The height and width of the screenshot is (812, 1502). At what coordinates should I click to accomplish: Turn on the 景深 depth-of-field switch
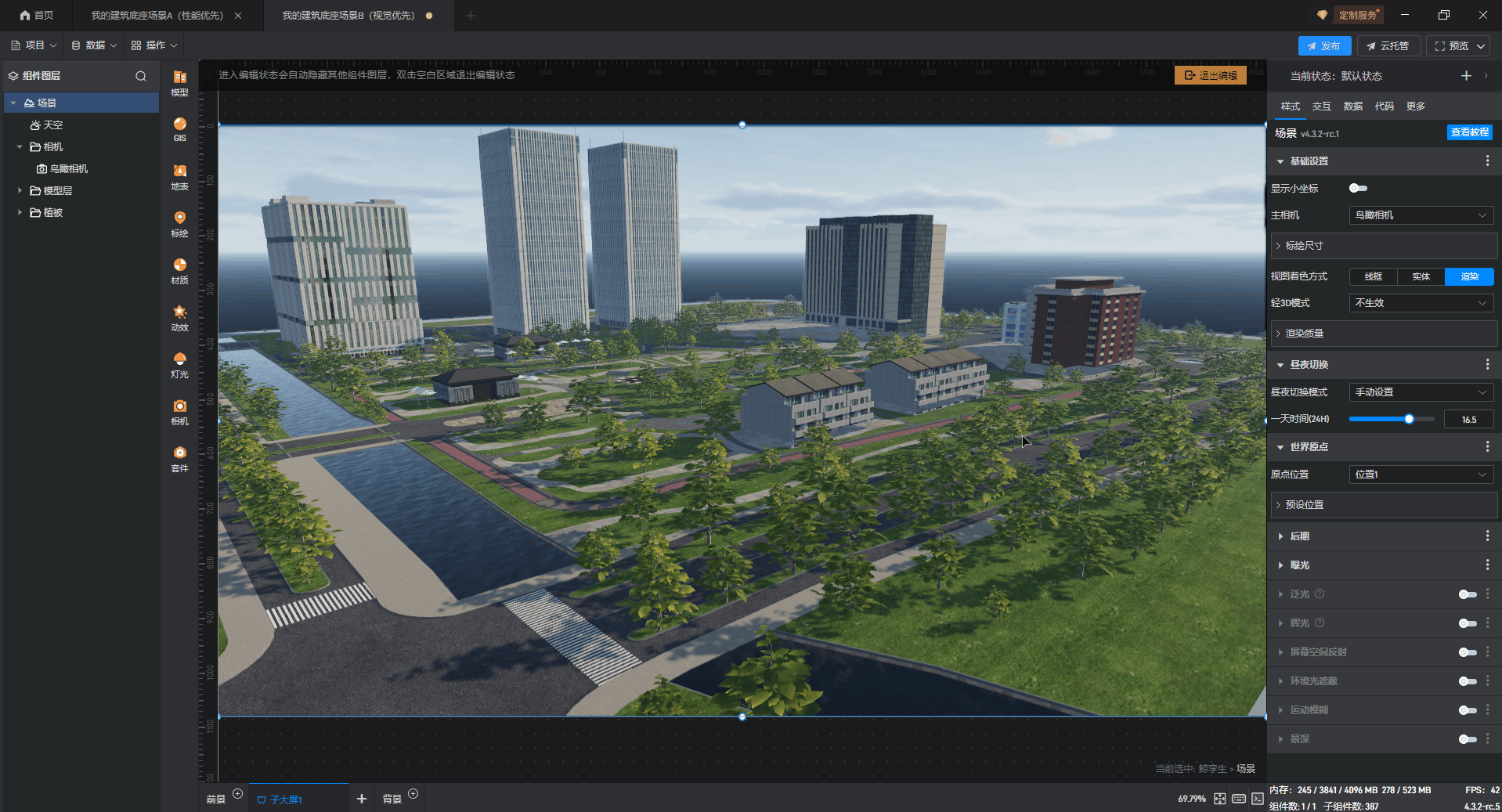(1467, 739)
